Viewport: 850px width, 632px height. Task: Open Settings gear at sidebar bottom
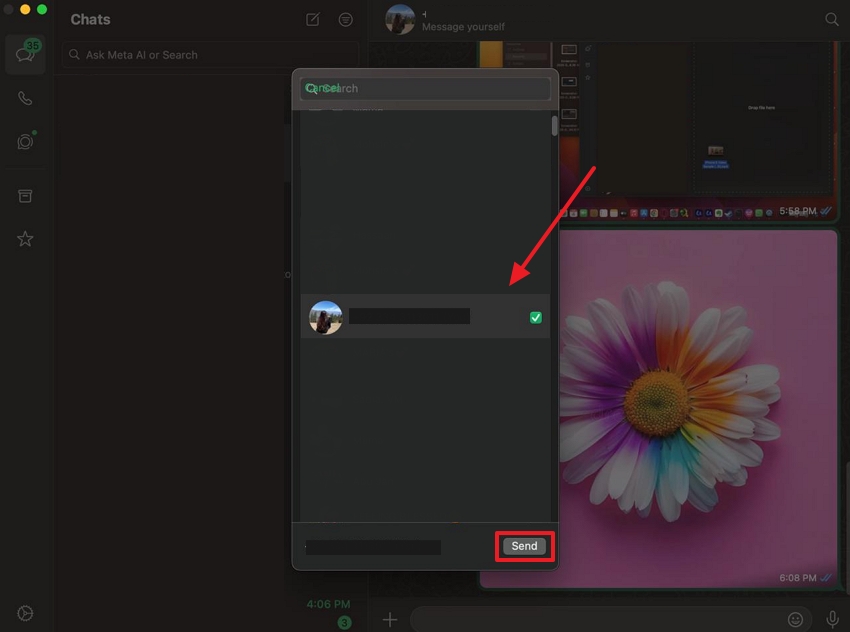click(25, 613)
